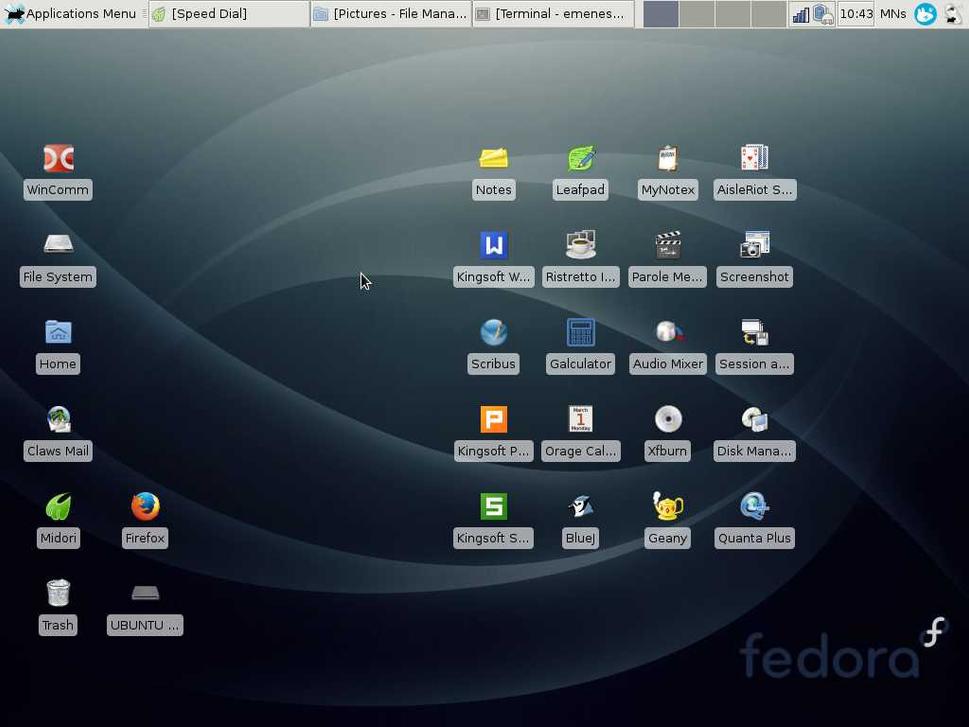The width and height of the screenshot is (969, 727).
Task: Launch Kingsoft Spreadsheets icon
Action: click(x=494, y=507)
